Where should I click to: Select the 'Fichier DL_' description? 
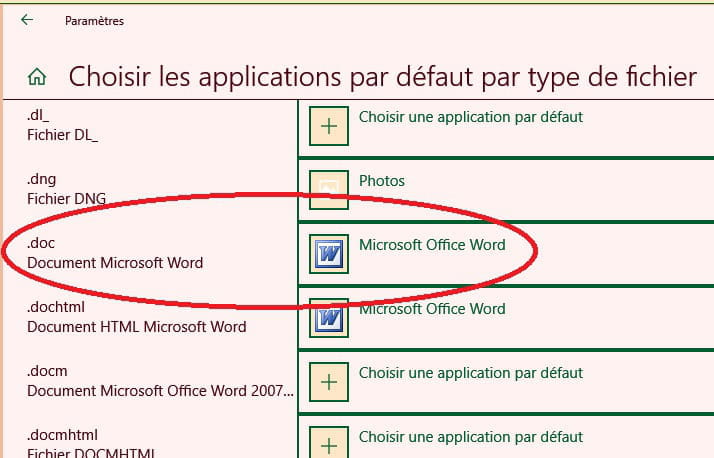coord(62,135)
